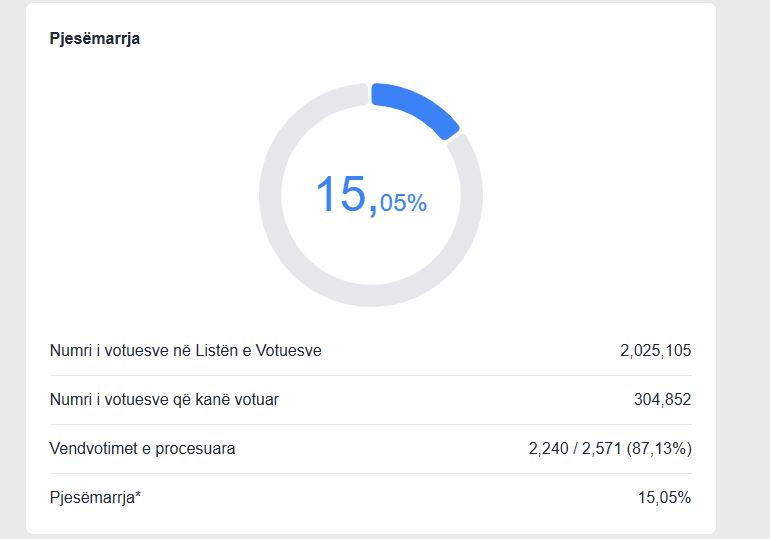Screen dimensions: 770x539
Task: Click Numri i votuesve që kanë votuar label
Action: tap(164, 400)
